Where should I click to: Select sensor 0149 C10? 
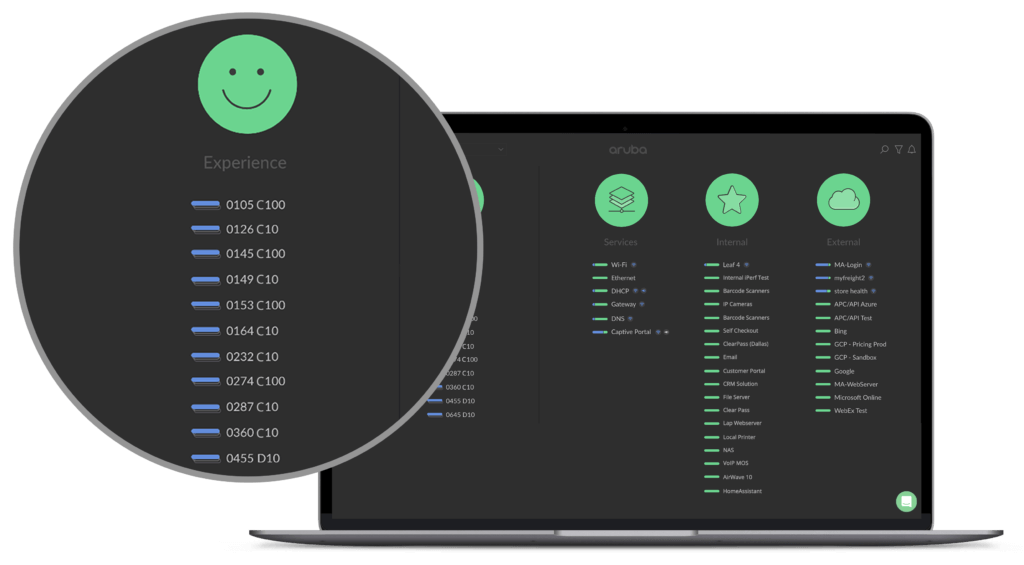235,280
